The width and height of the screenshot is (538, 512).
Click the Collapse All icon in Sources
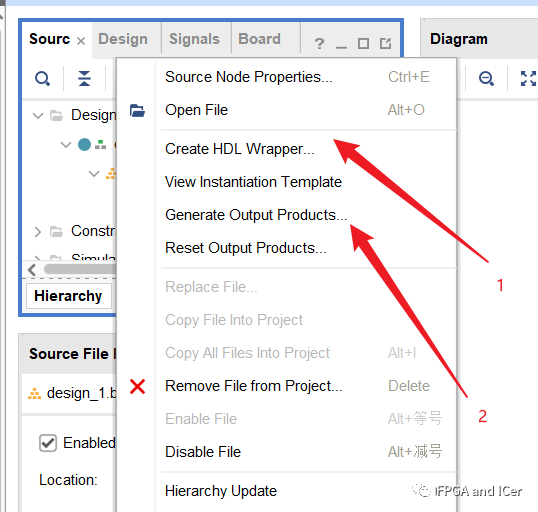pos(84,78)
